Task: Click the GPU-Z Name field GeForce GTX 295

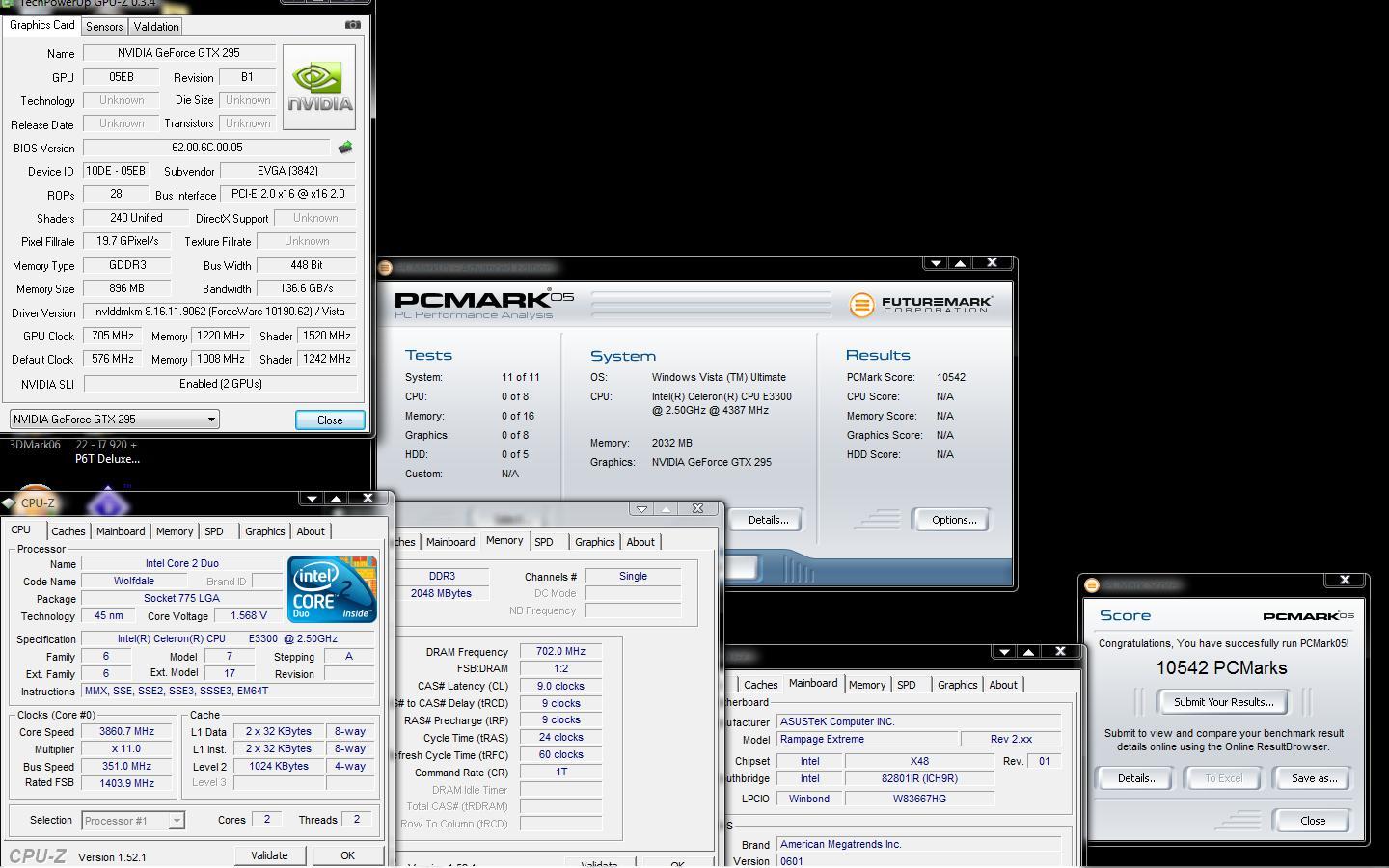Action: click(x=179, y=53)
